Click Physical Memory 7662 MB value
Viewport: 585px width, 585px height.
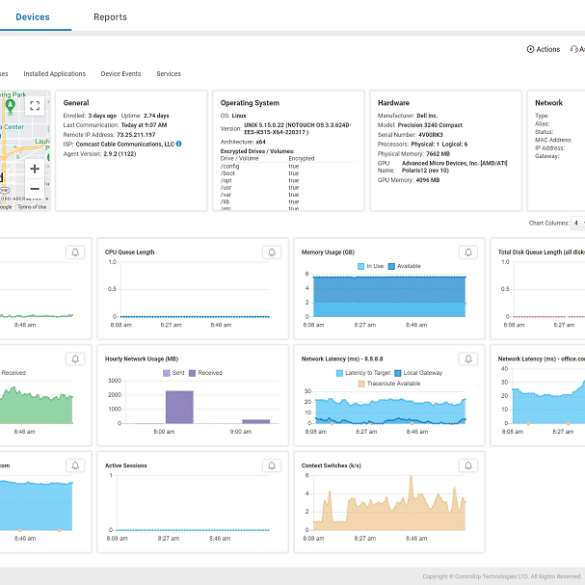coord(438,154)
